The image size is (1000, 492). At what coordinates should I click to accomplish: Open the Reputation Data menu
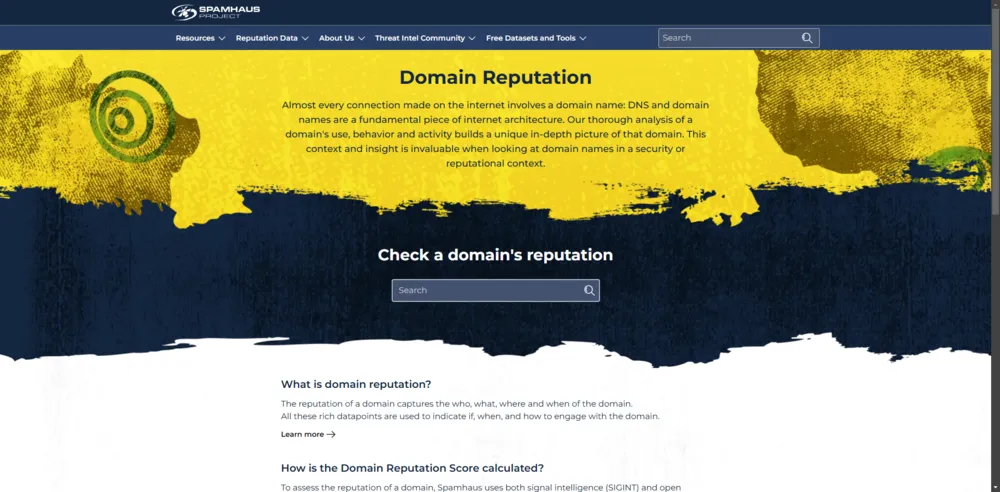[x=272, y=38]
